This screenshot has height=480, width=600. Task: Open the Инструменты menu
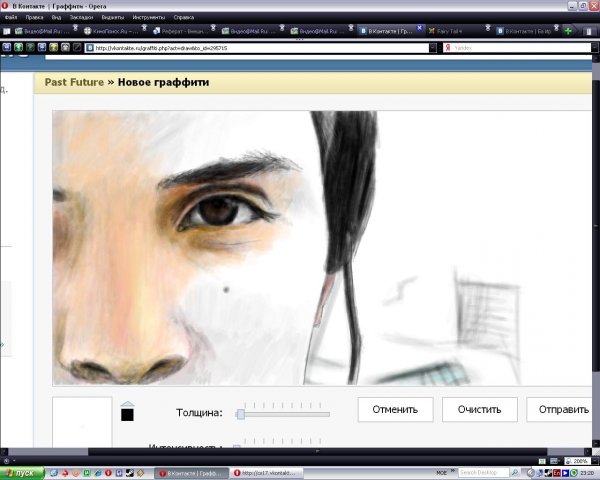tap(148, 17)
